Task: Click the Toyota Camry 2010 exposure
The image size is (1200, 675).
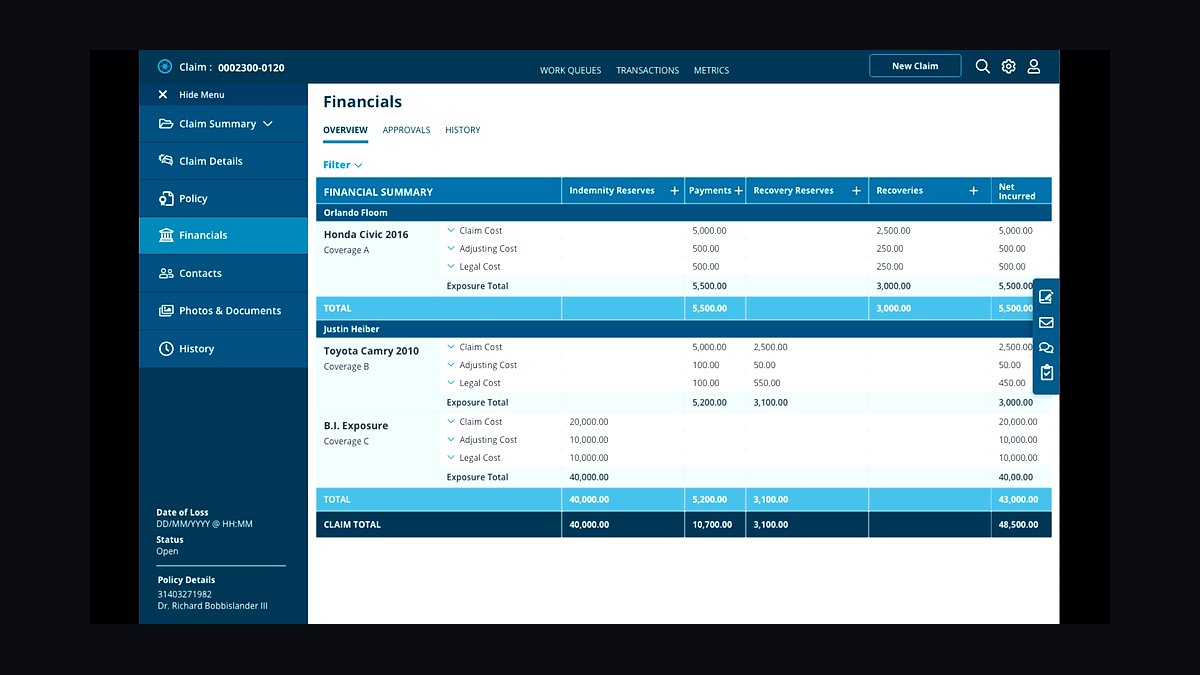Action: (x=372, y=351)
